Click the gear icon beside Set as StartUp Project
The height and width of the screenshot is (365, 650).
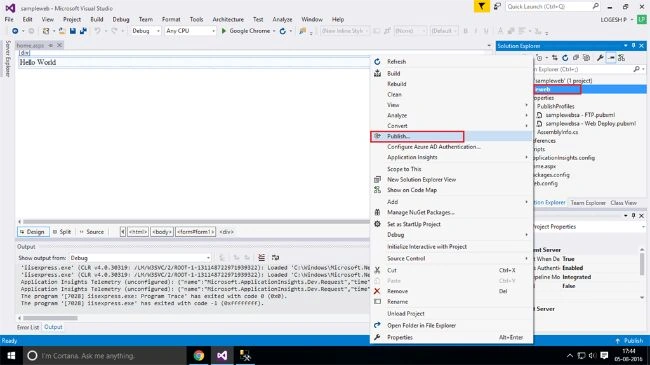pyautogui.click(x=377, y=224)
